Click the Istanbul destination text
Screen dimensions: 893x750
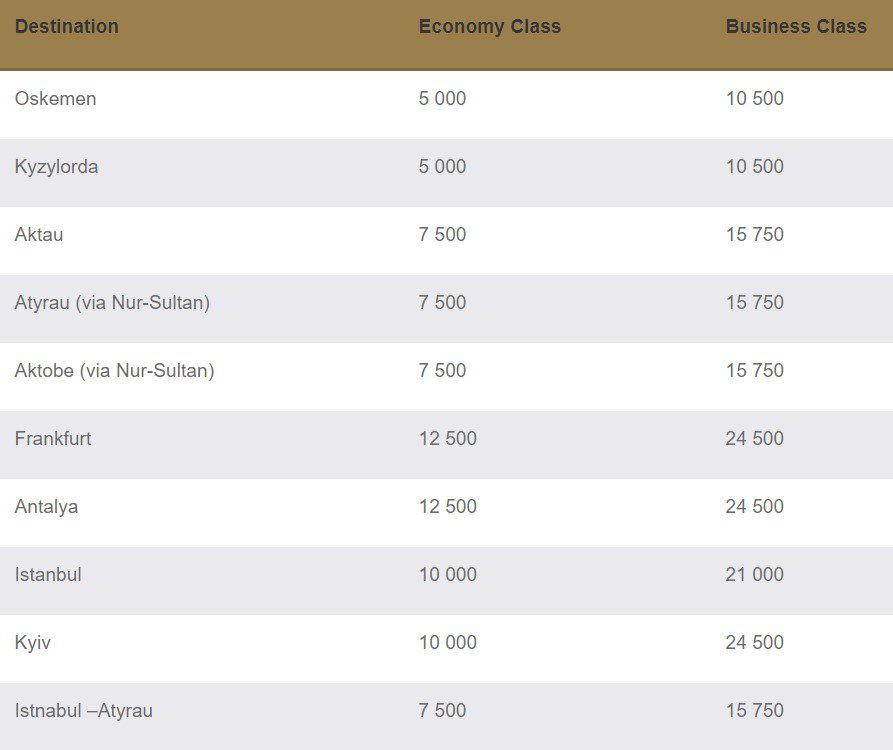coord(48,575)
